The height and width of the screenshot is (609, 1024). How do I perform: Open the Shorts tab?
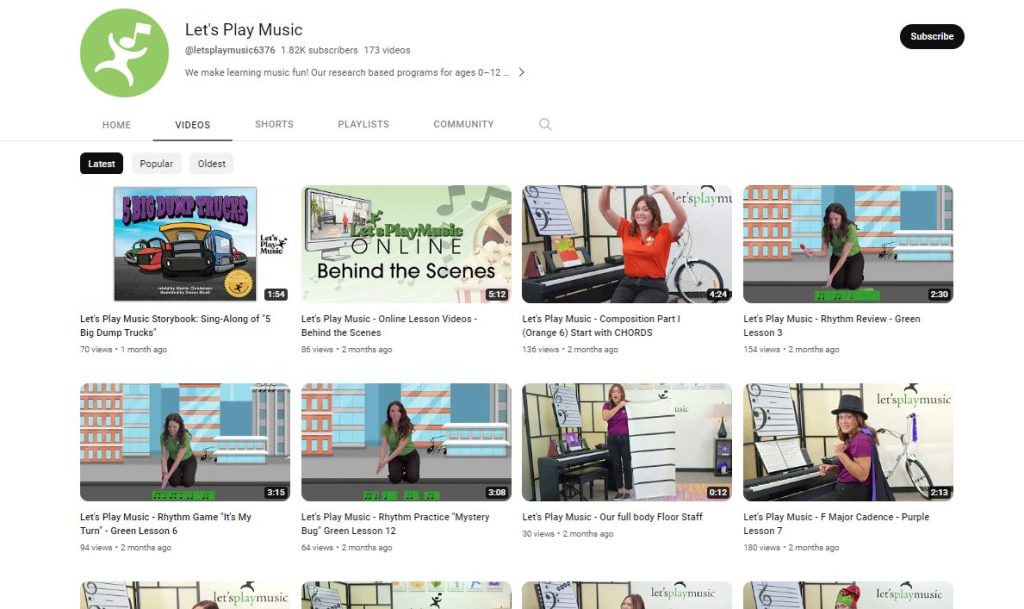pyautogui.click(x=274, y=125)
